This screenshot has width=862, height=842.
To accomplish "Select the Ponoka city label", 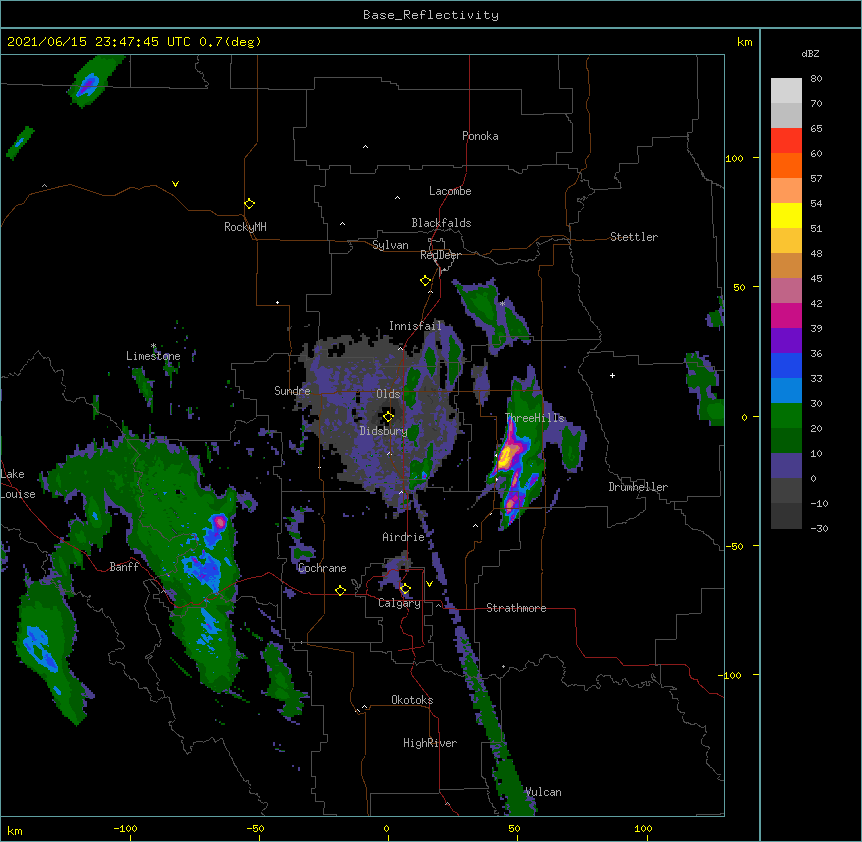I will click(x=480, y=136).
